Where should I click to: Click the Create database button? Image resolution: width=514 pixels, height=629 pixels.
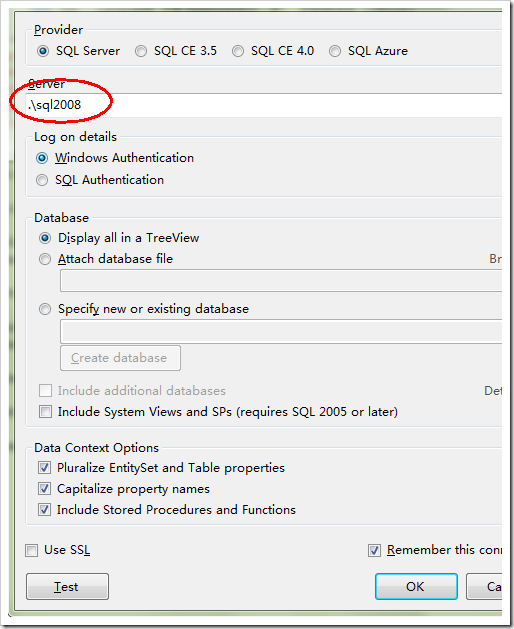click(120, 358)
